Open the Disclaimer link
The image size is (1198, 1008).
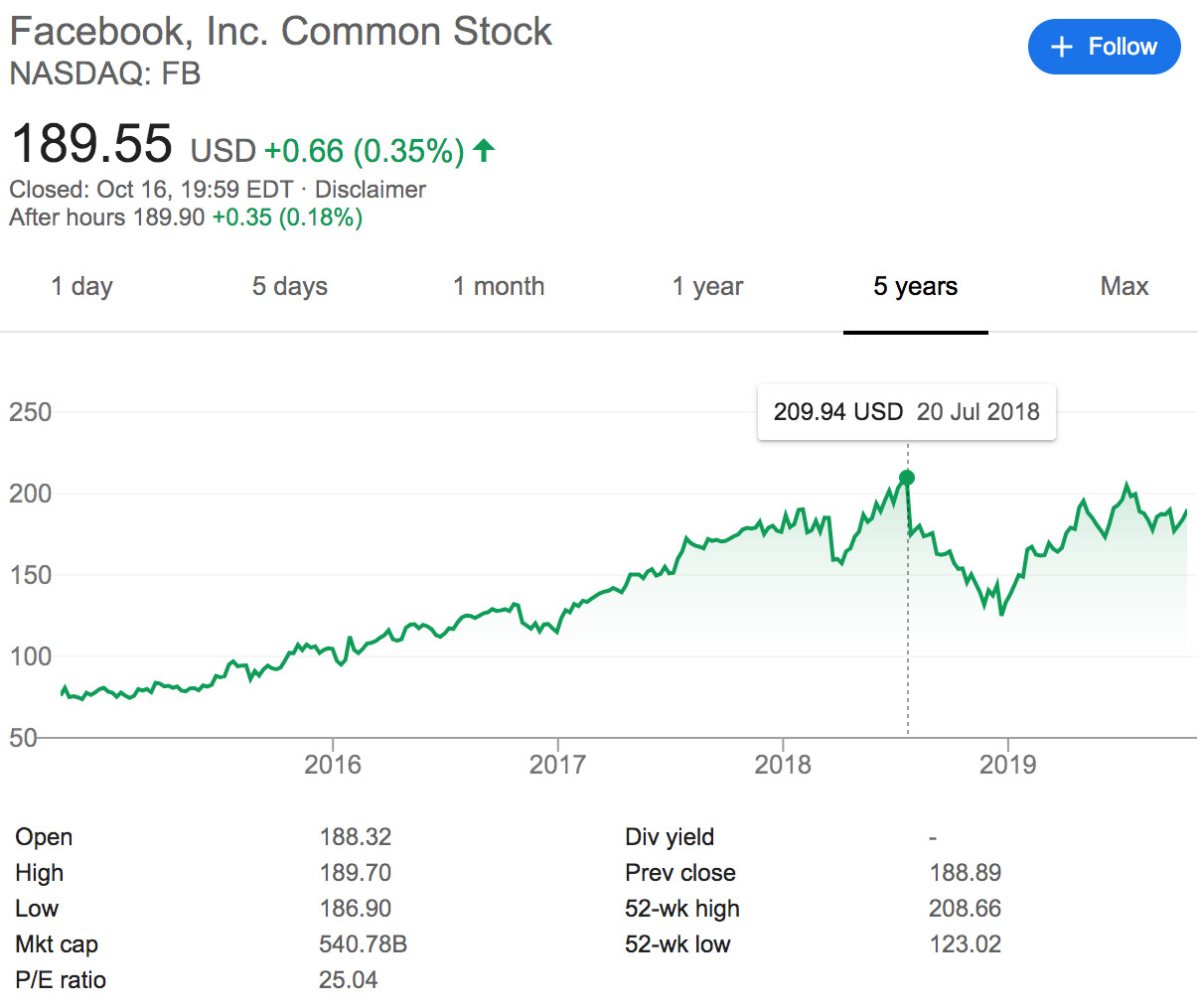coord(370,190)
